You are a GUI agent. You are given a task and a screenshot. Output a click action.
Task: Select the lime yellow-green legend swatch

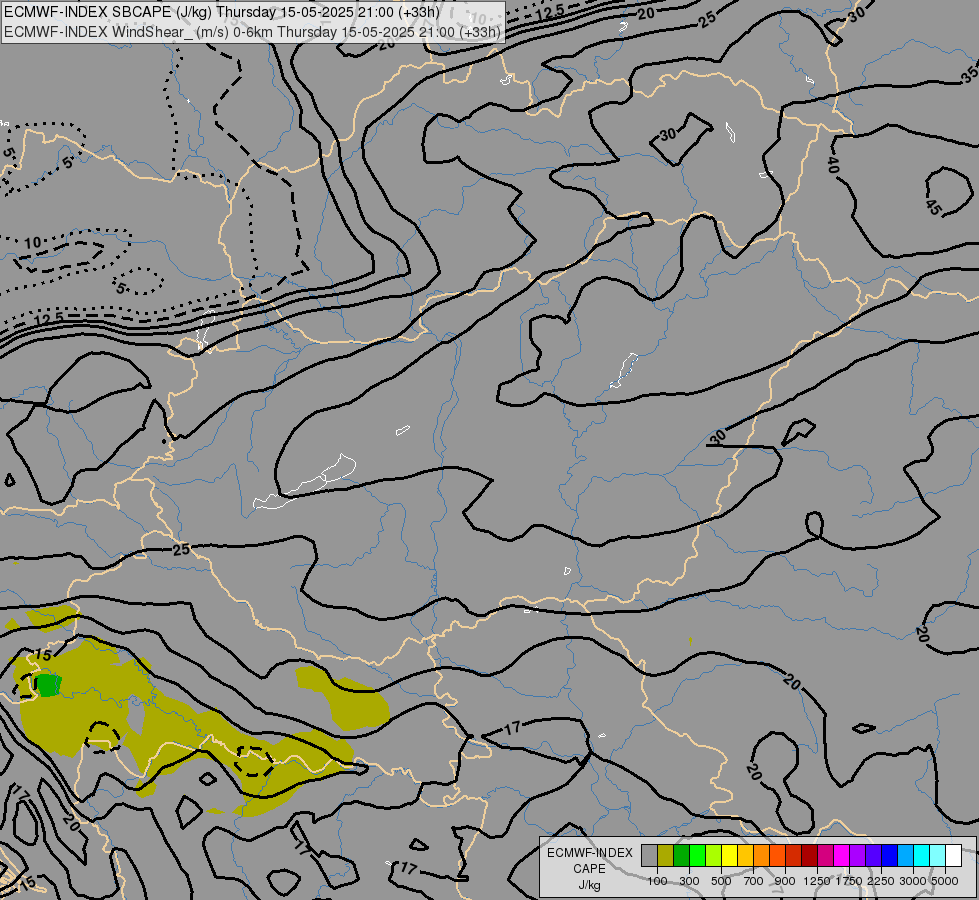714,855
